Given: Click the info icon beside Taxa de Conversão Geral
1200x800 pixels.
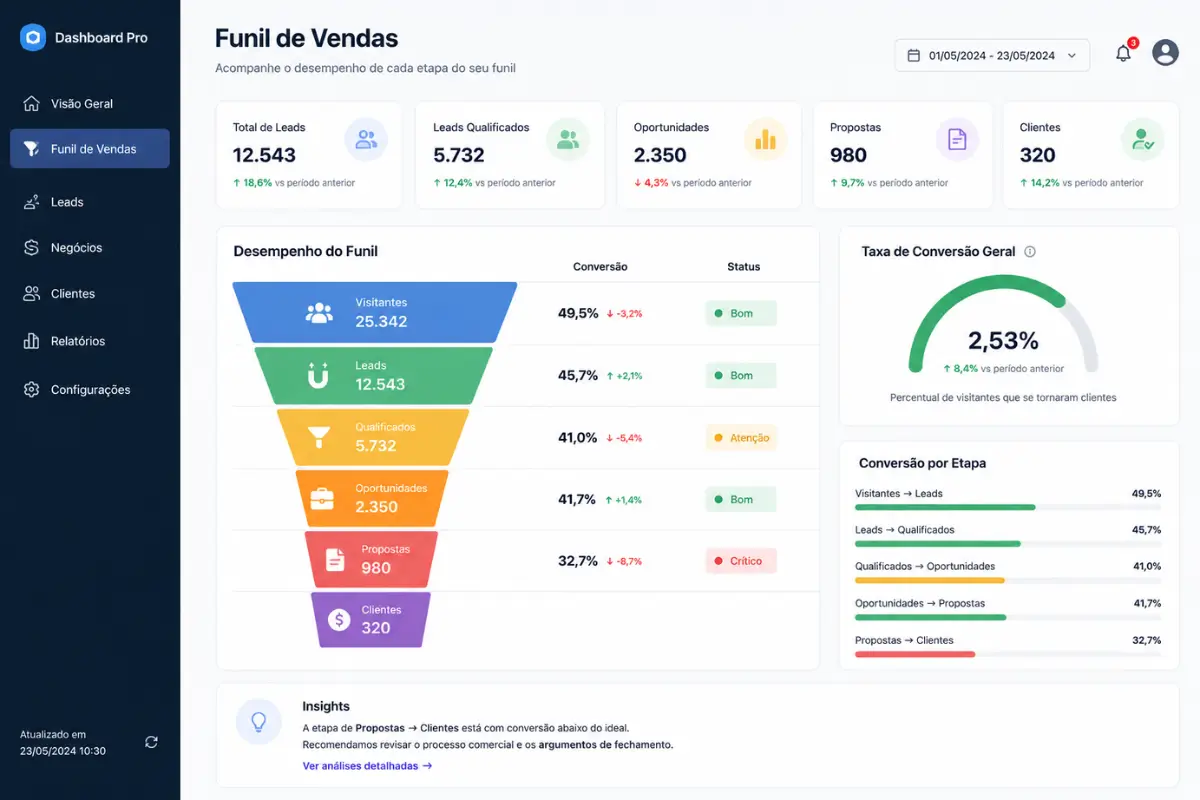Looking at the screenshot, I should coord(1030,252).
